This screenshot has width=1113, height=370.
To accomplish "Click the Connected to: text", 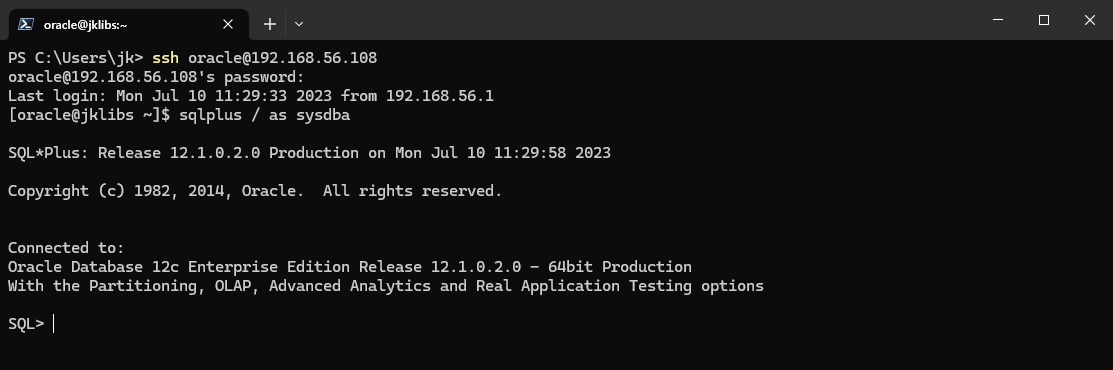I will [66, 248].
